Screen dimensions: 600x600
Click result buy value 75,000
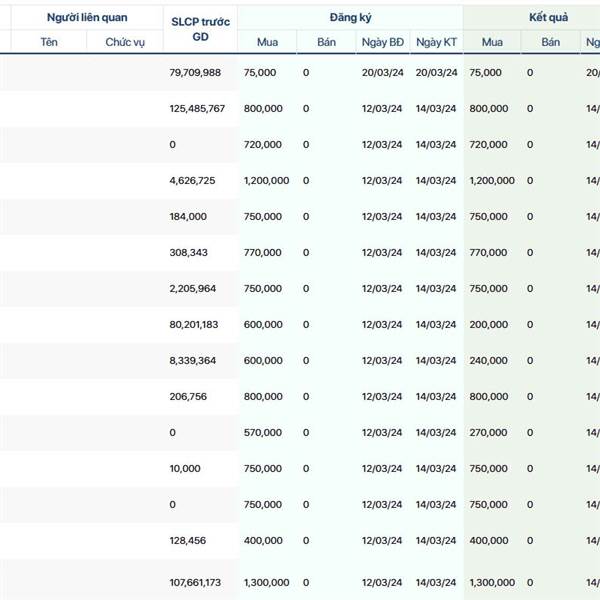(x=485, y=73)
